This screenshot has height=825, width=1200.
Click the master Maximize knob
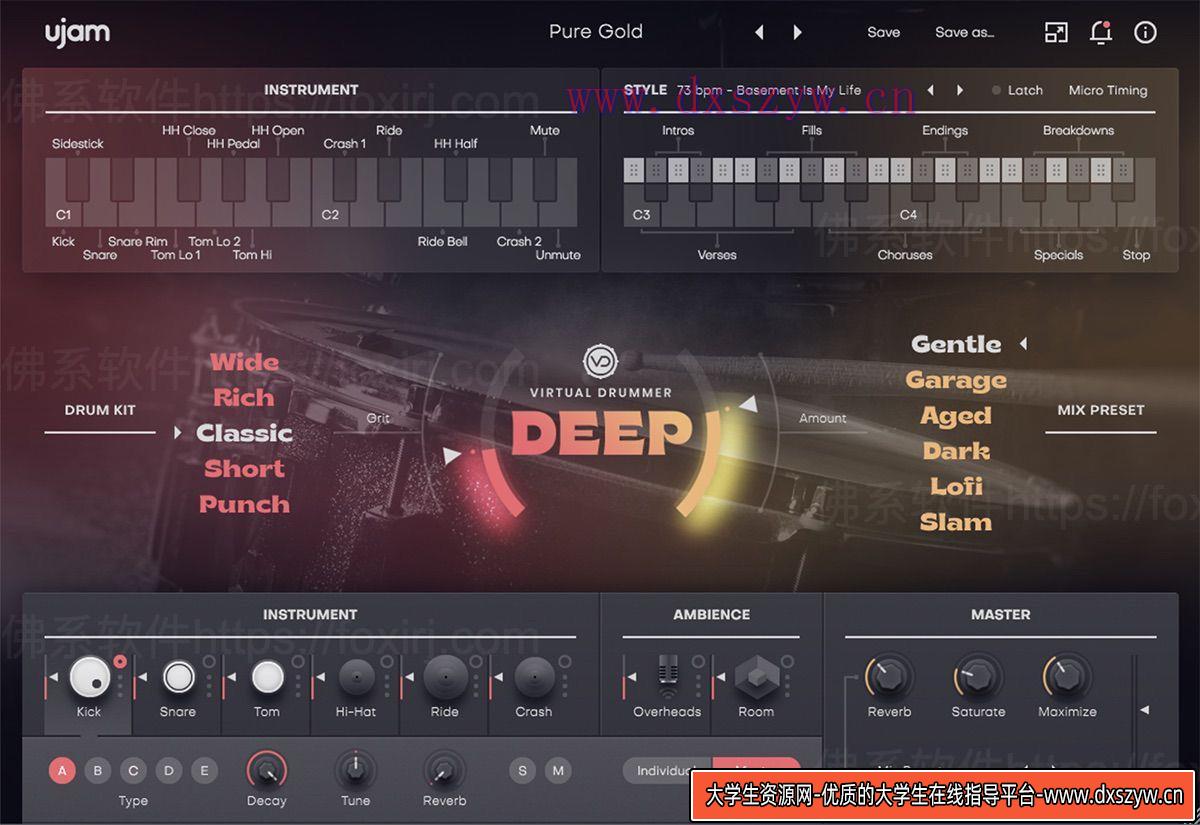pyautogui.click(x=1067, y=677)
